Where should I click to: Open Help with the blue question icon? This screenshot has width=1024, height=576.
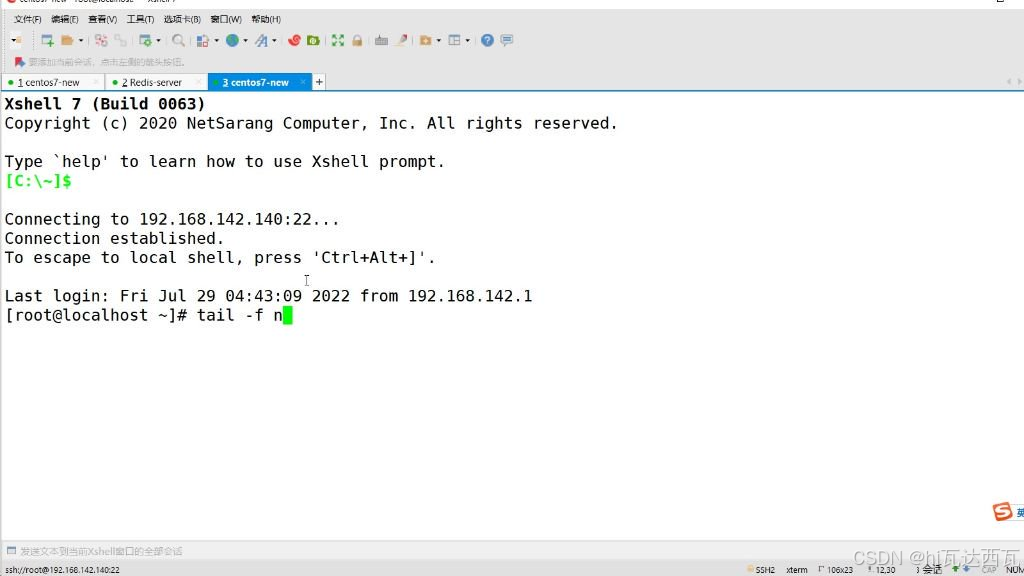point(487,40)
